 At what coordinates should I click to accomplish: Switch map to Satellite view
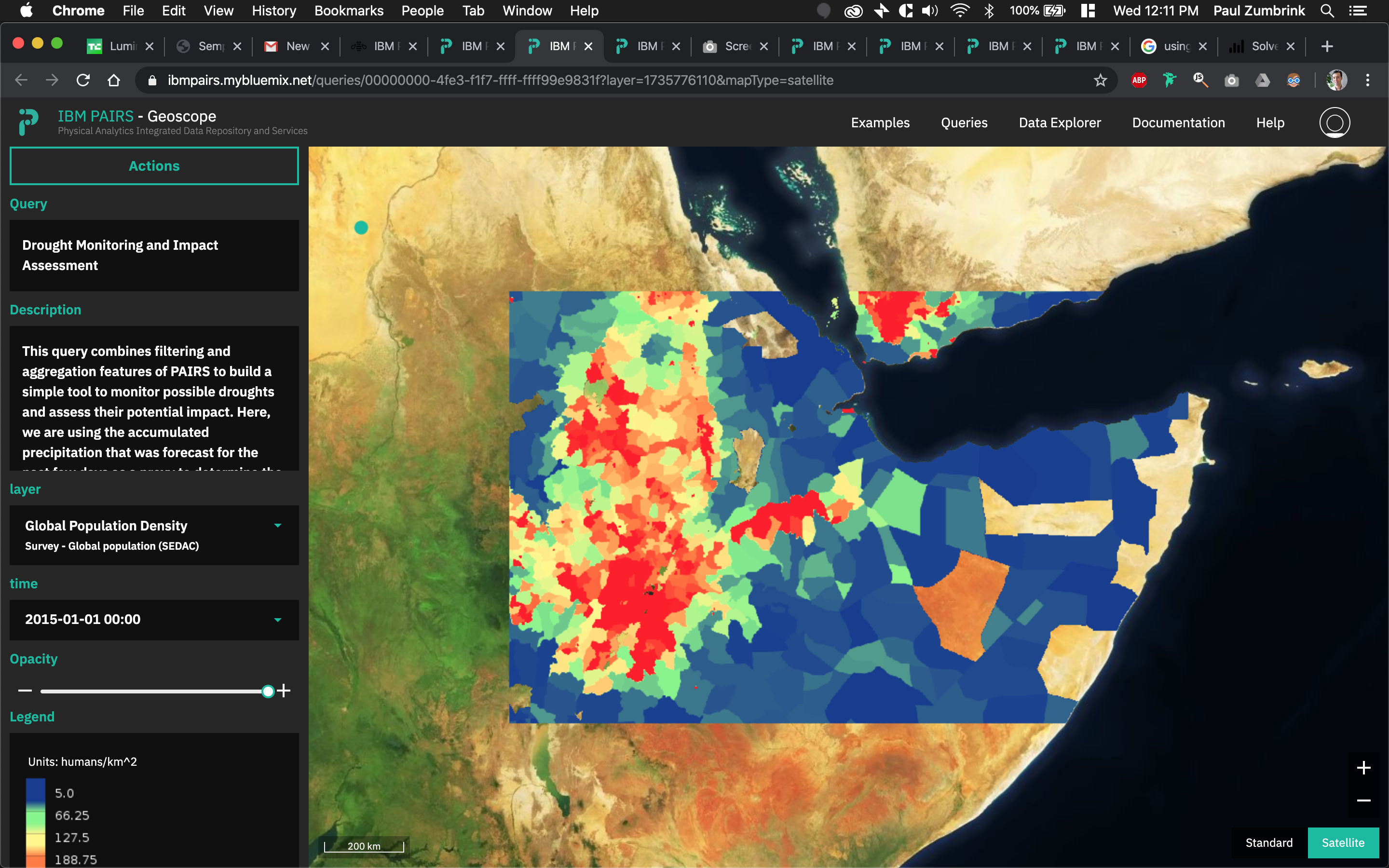(1343, 842)
